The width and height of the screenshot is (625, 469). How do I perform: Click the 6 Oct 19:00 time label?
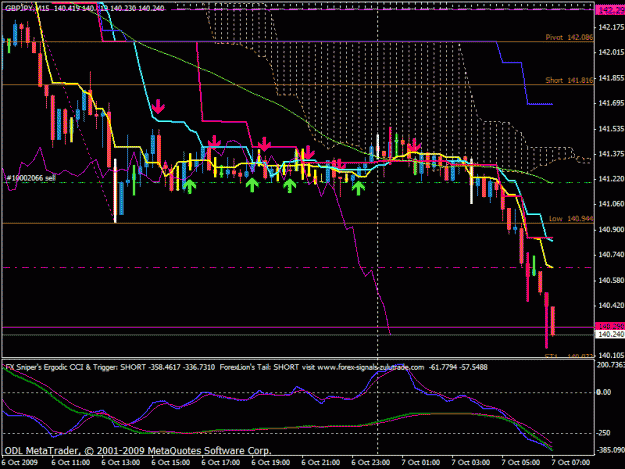271,463
